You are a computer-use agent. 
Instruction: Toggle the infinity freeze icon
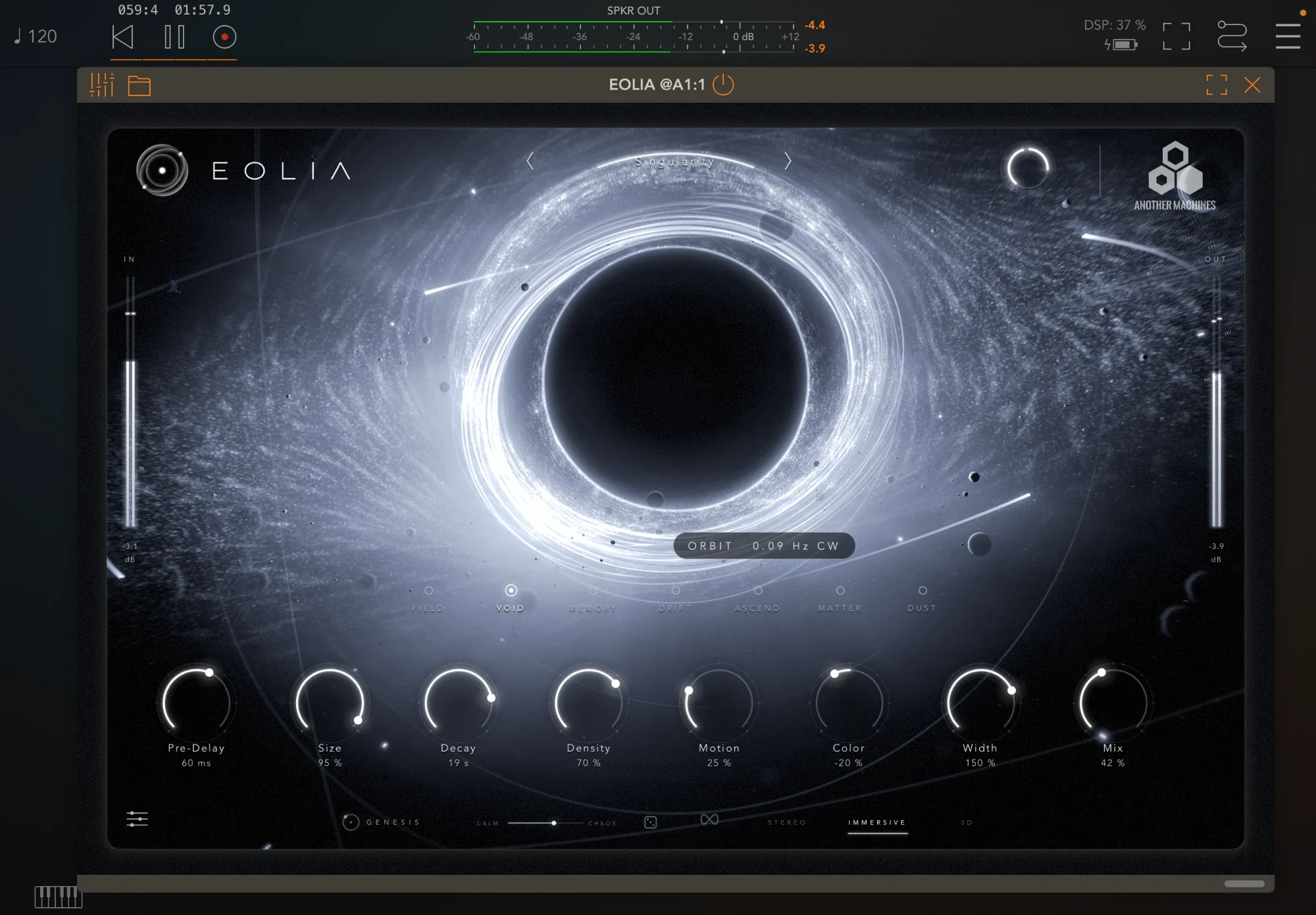(709, 820)
